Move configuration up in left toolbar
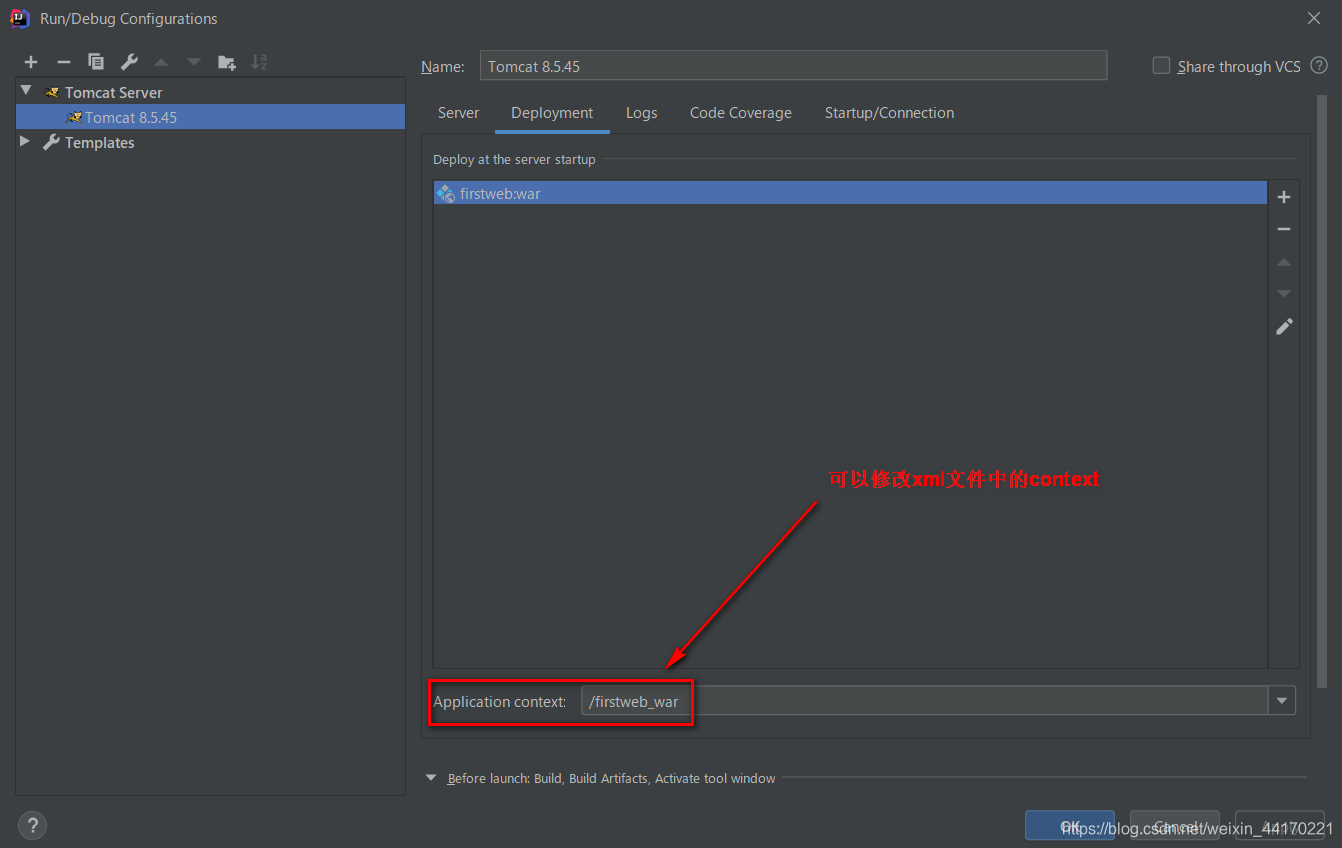Screen dimensions: 1342x848 [x=161, y=62]
